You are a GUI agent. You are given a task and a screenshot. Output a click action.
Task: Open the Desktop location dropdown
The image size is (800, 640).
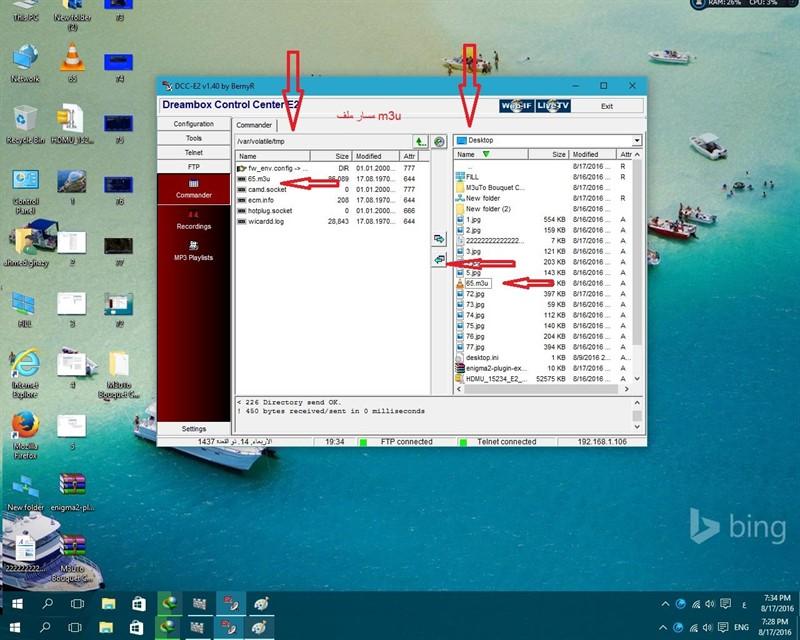tap(637, 140)
